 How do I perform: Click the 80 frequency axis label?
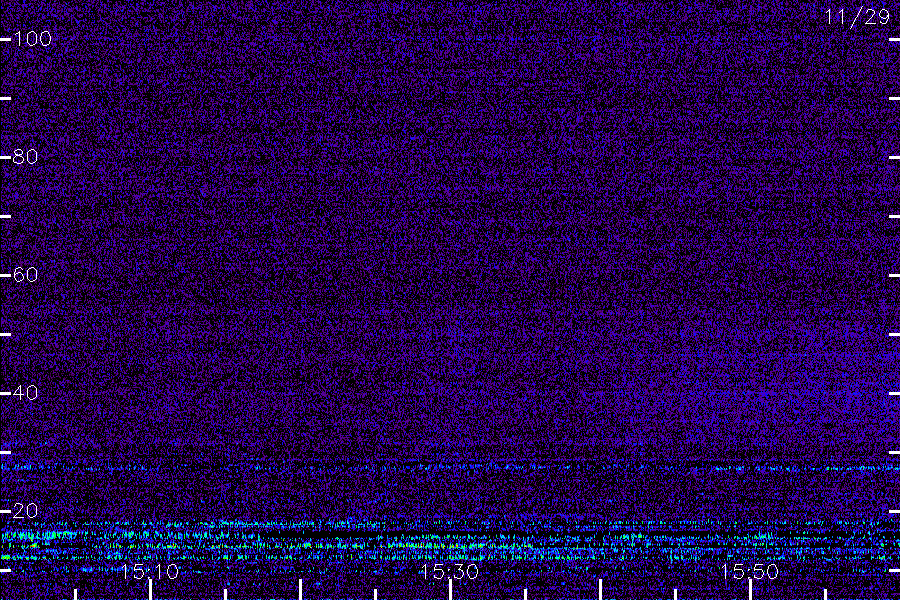point(25,157)
